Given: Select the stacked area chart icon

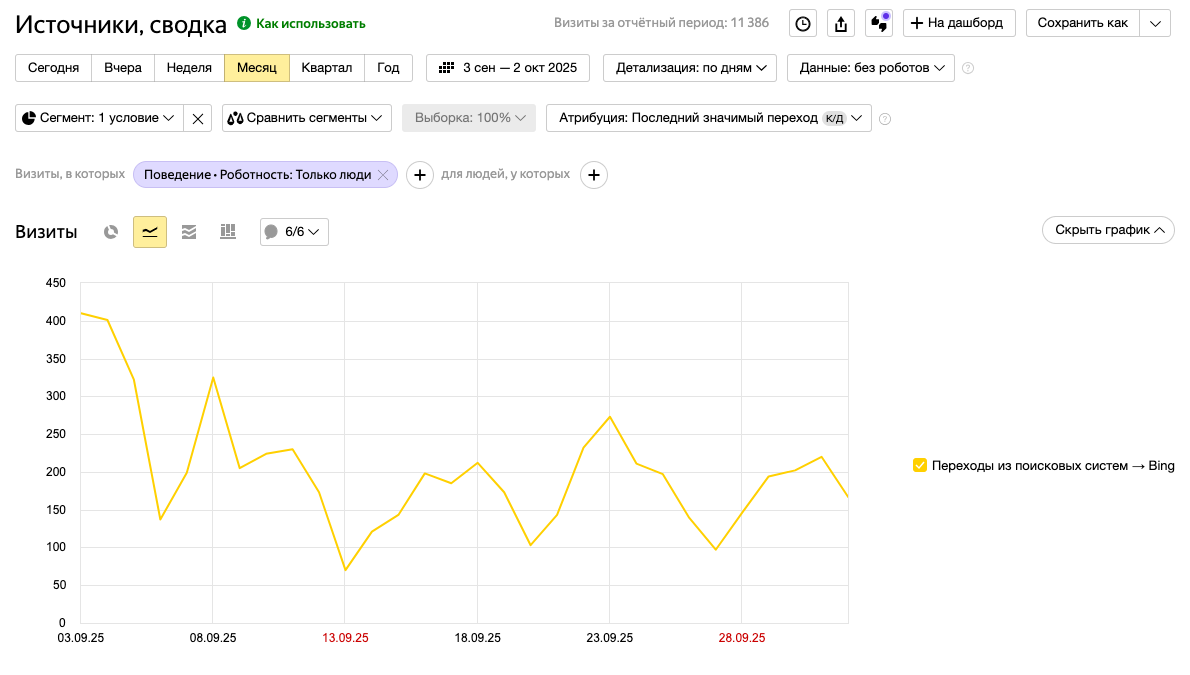Looking at the screenshot, I should click(189, 232).
